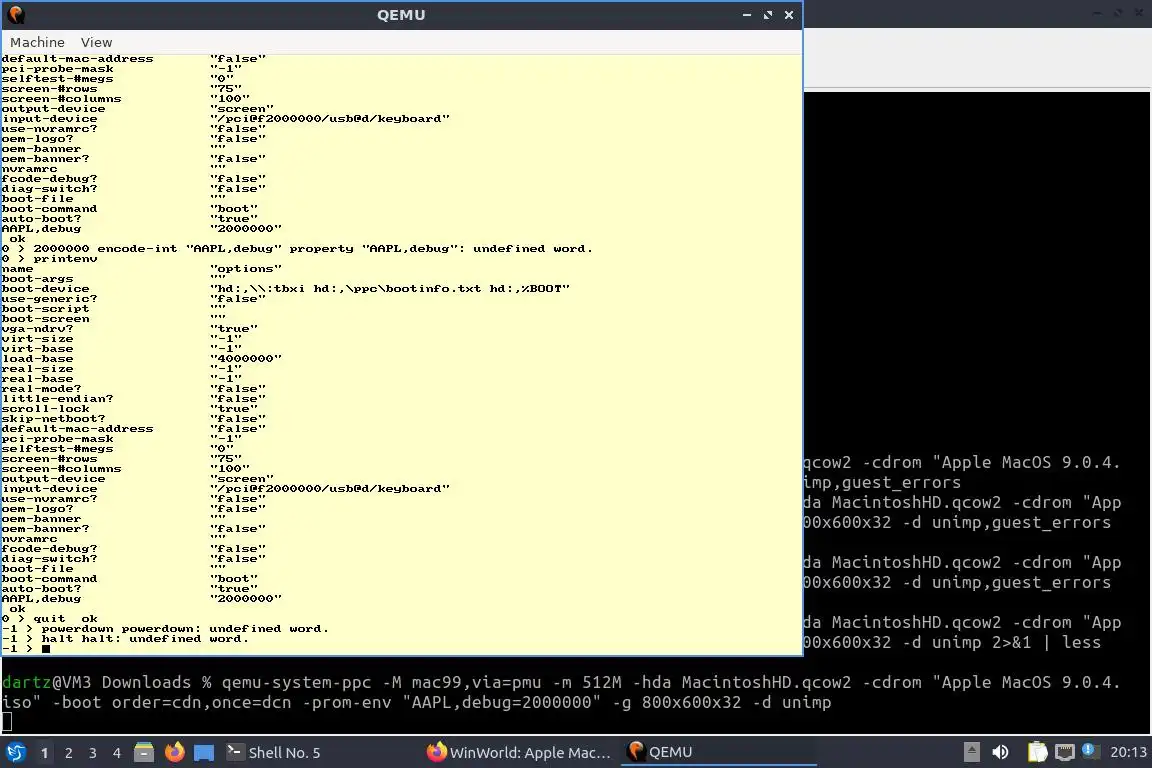Click the blue show-desktop icon in the taskbar

[x=204, y=753]
